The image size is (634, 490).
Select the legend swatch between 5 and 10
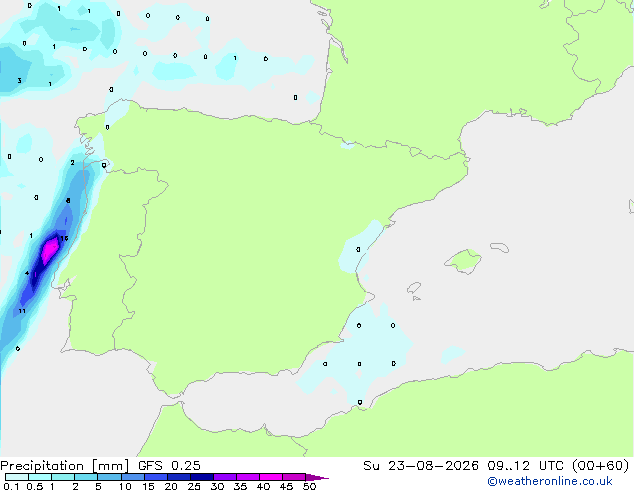109,477
